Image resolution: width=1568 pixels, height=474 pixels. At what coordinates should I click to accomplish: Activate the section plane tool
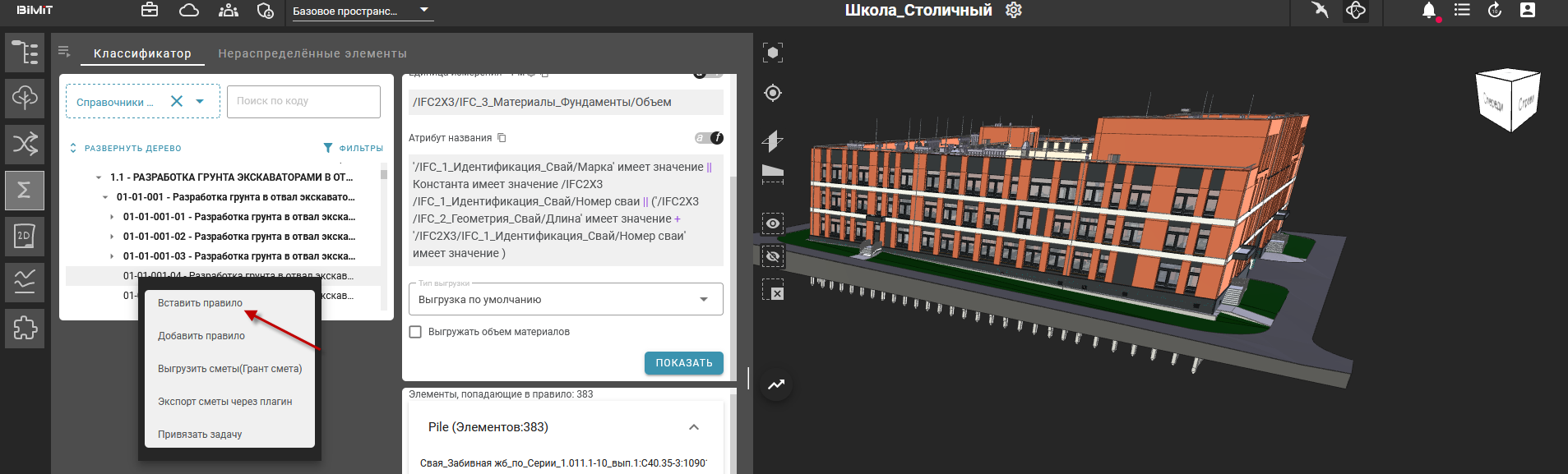pos(772,140)
